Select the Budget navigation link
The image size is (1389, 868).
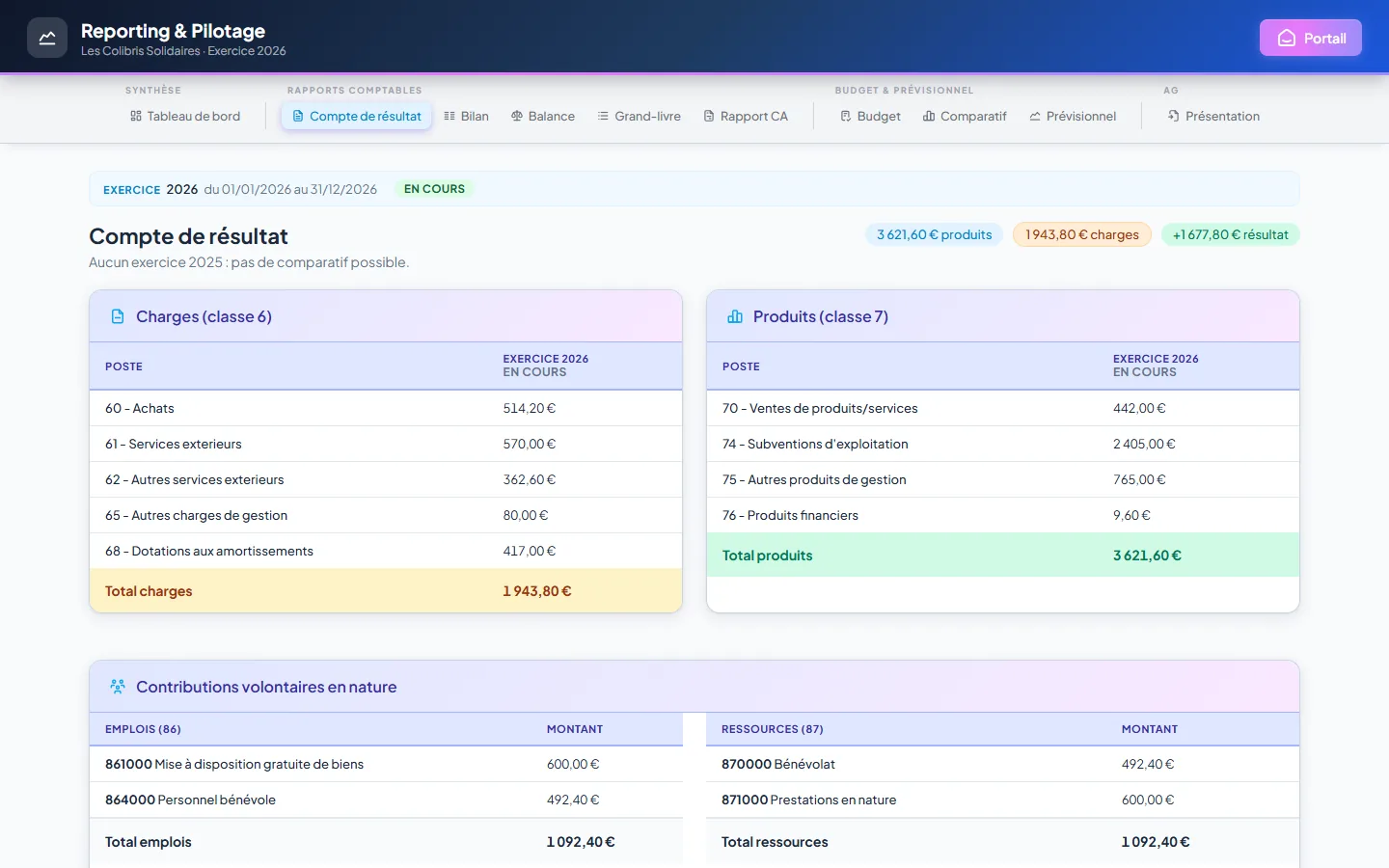(x=870, y=117)
